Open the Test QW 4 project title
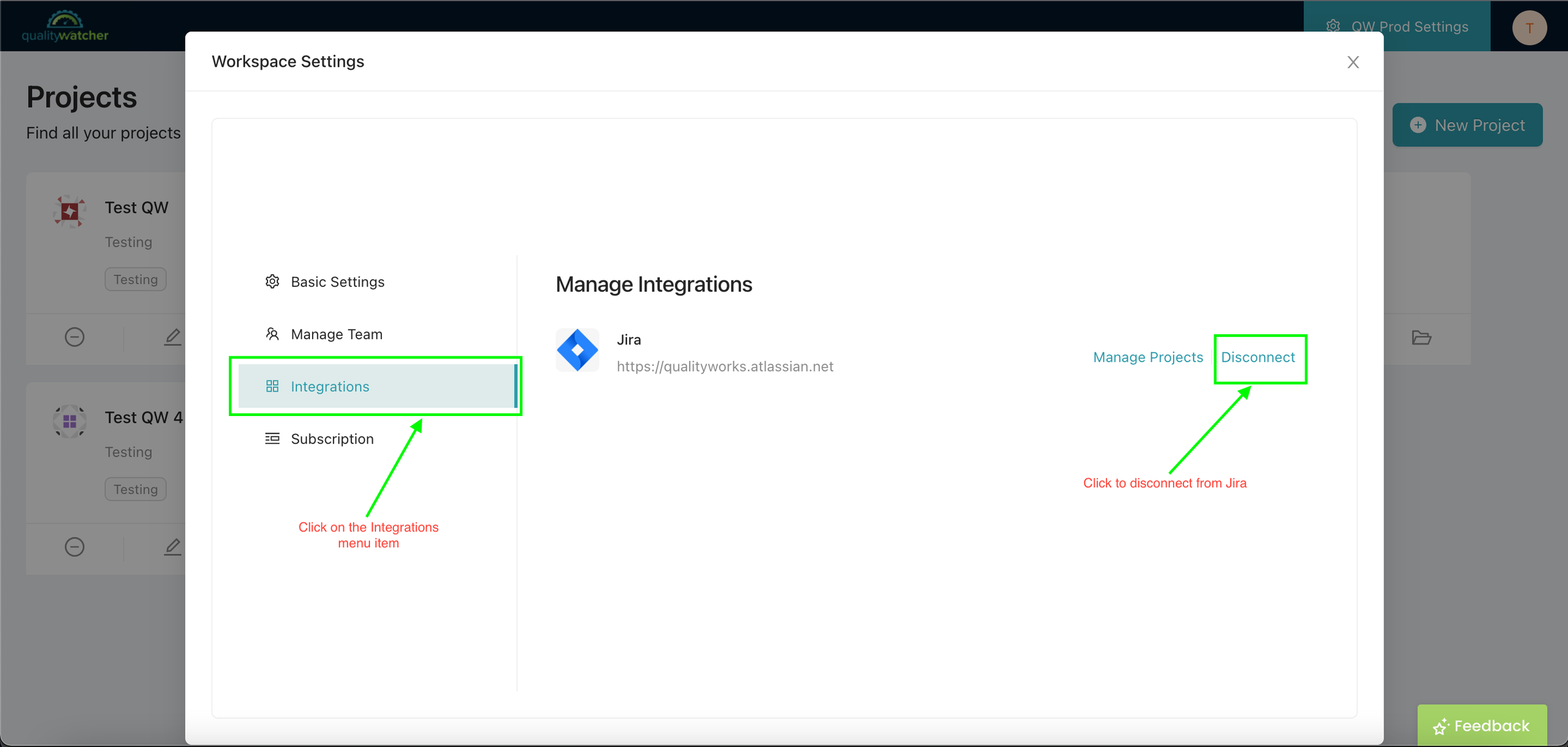Viewport: 1568px width, 747px height. [144, 417]
